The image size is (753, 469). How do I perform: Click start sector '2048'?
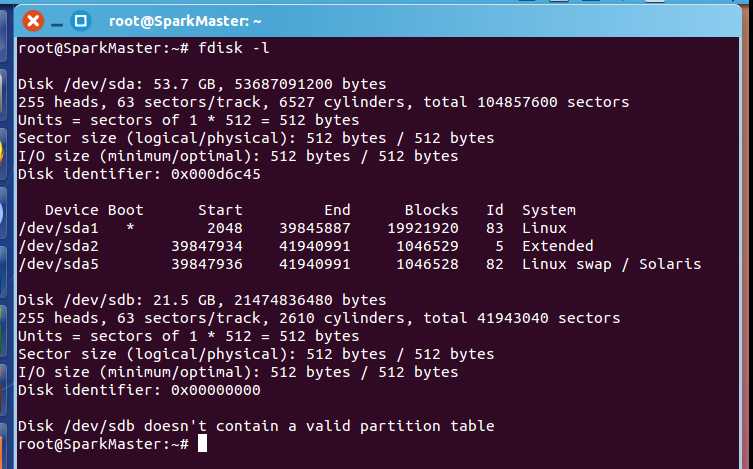click(225, 228)
